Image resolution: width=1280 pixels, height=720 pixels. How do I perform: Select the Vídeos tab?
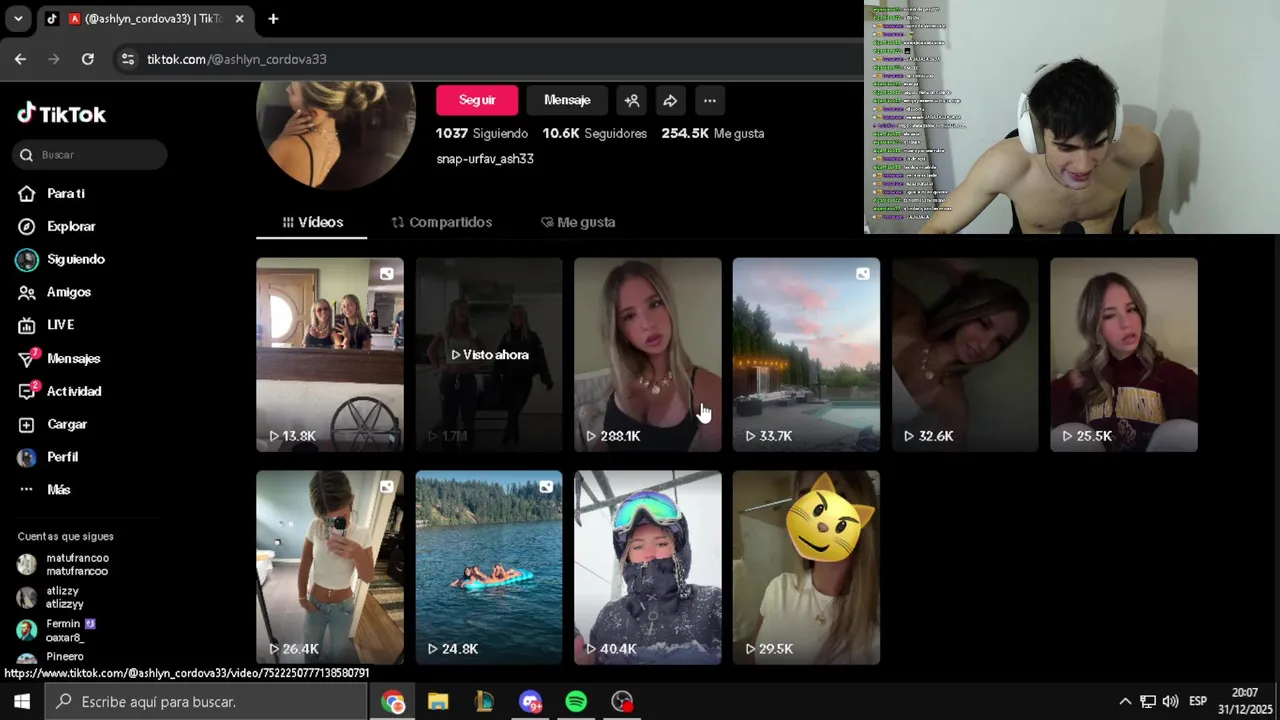click(312, 222)
